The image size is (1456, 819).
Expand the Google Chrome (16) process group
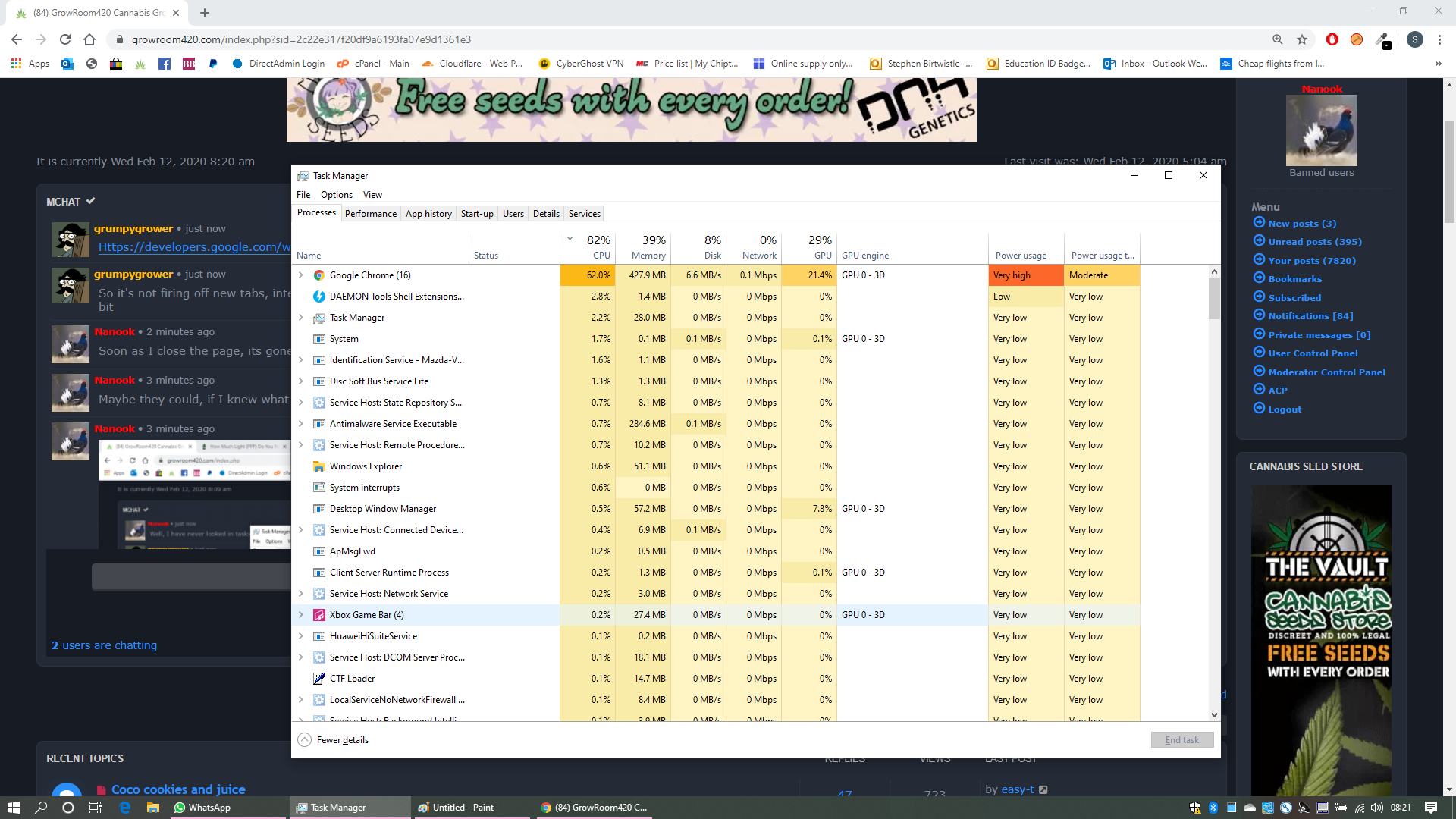coord(301,275)
